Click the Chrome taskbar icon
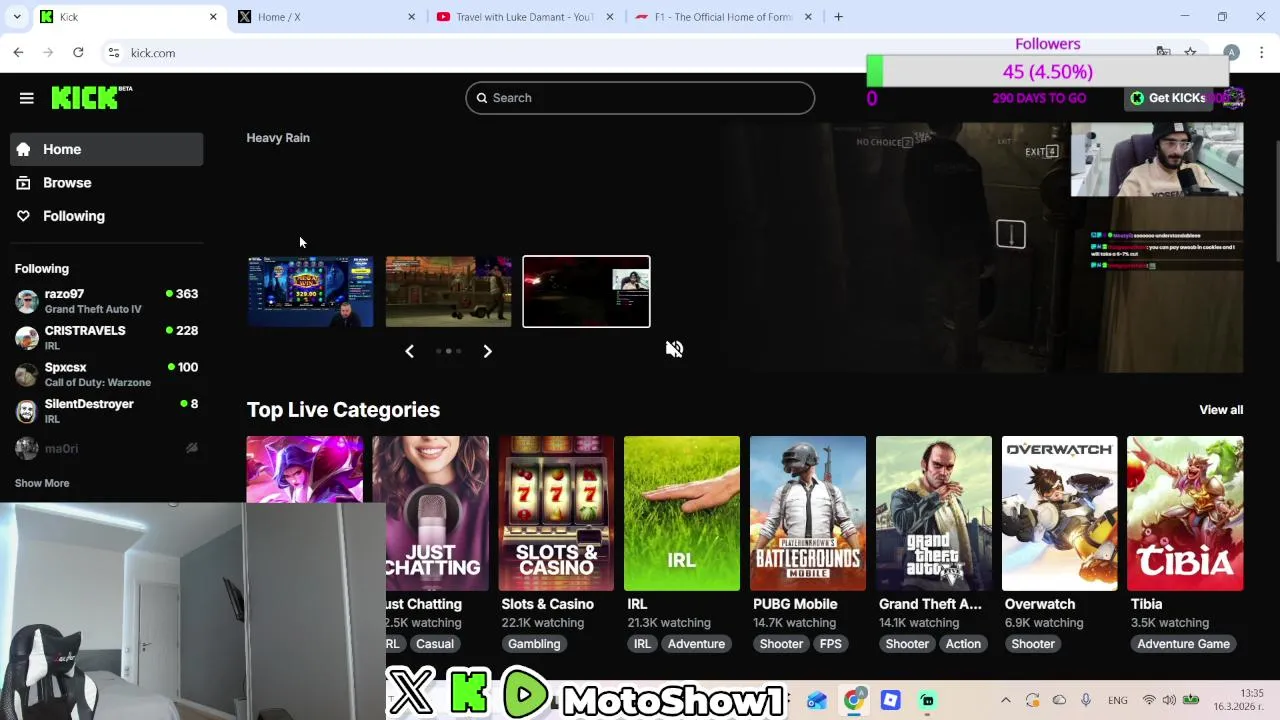1280x720 pixels. [853, 700]
